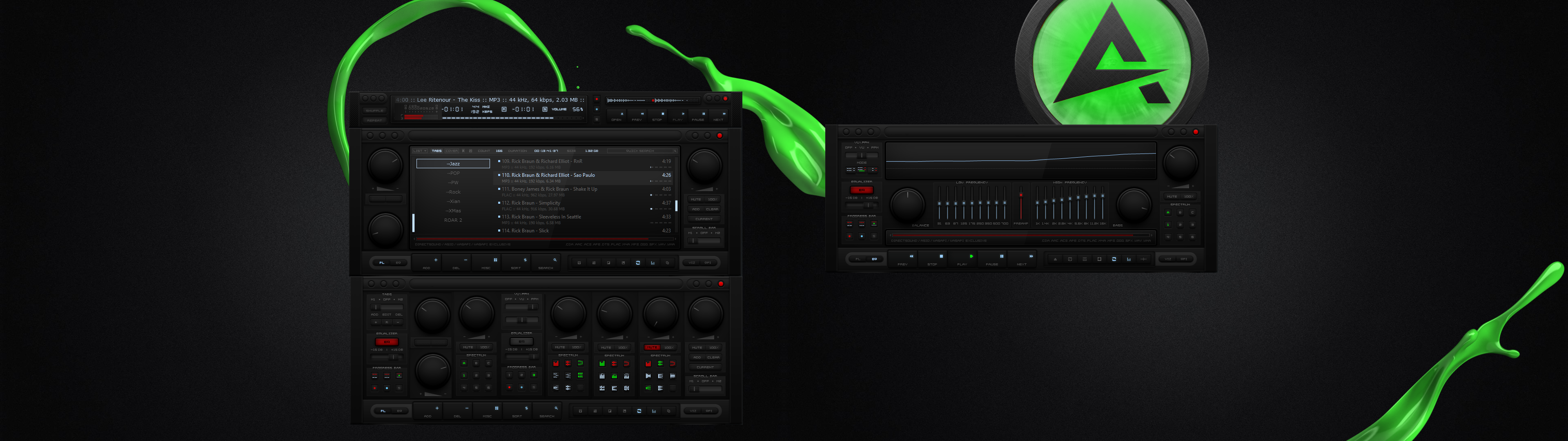This screenshot has height=441, width=1568.
Task: Click the repeat loop icon in playlist window
Action: click(x=638, y=263)
